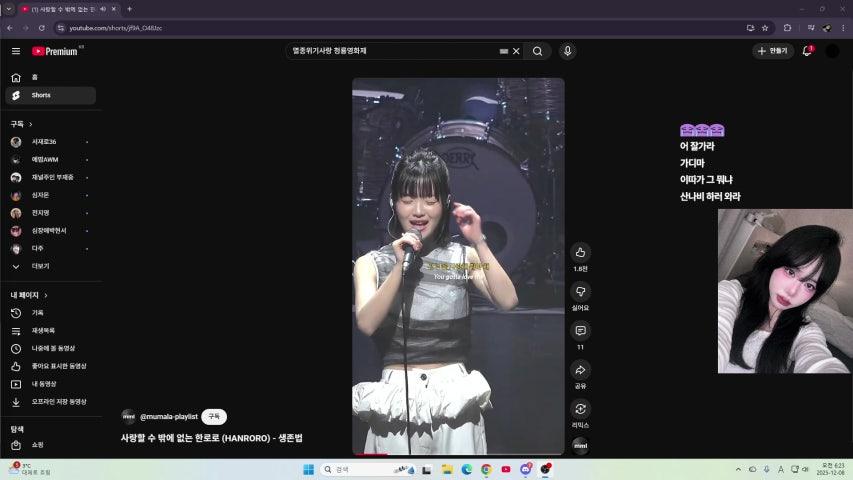Subscribe to @mumala-playlist with 구독 button
The width and height of the screenshot is (853, 480).
pyautogui.click(x=214, y=416)
